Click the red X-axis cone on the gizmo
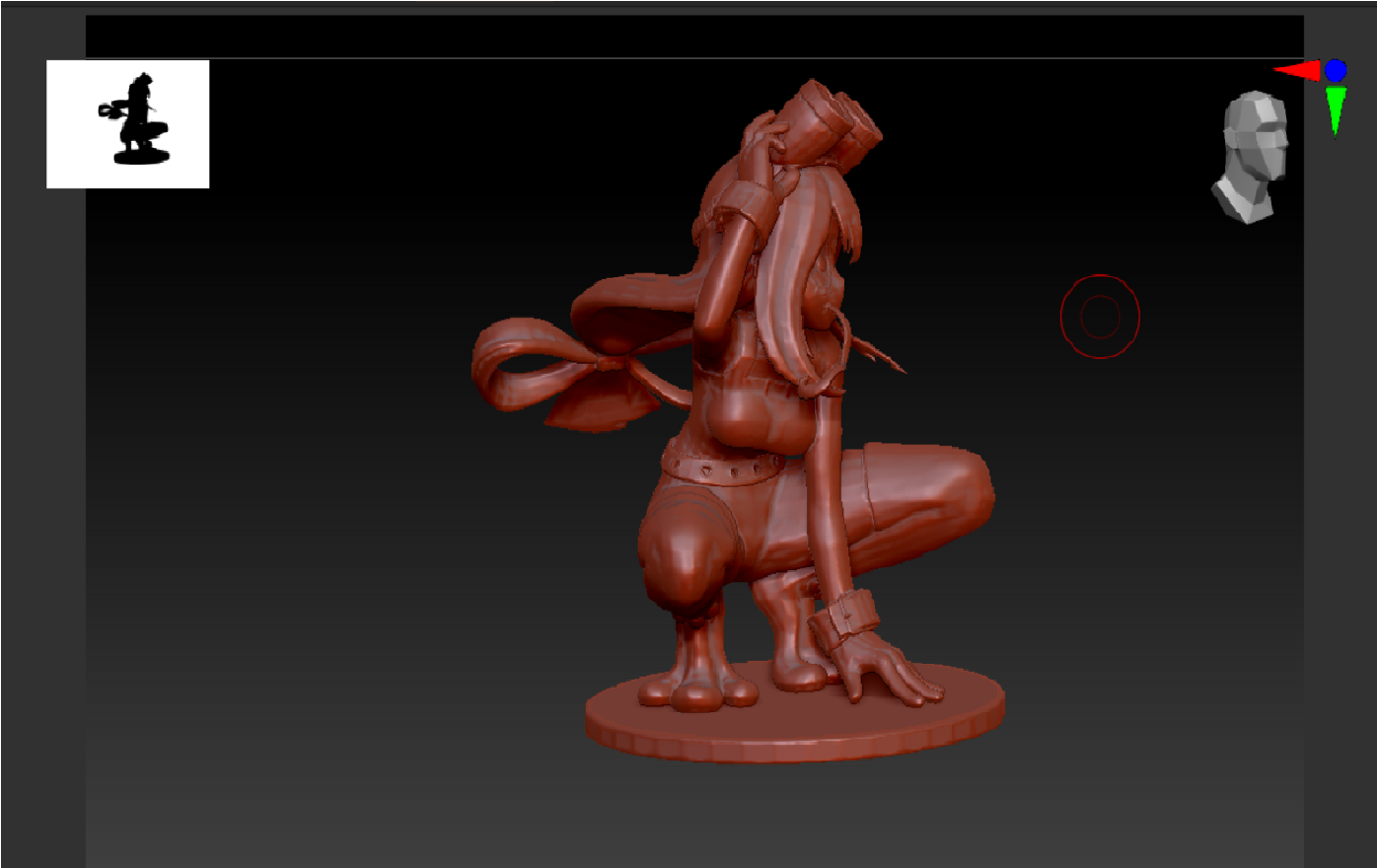Viewport: 1377px width, 868px height. click(1297, 71)
